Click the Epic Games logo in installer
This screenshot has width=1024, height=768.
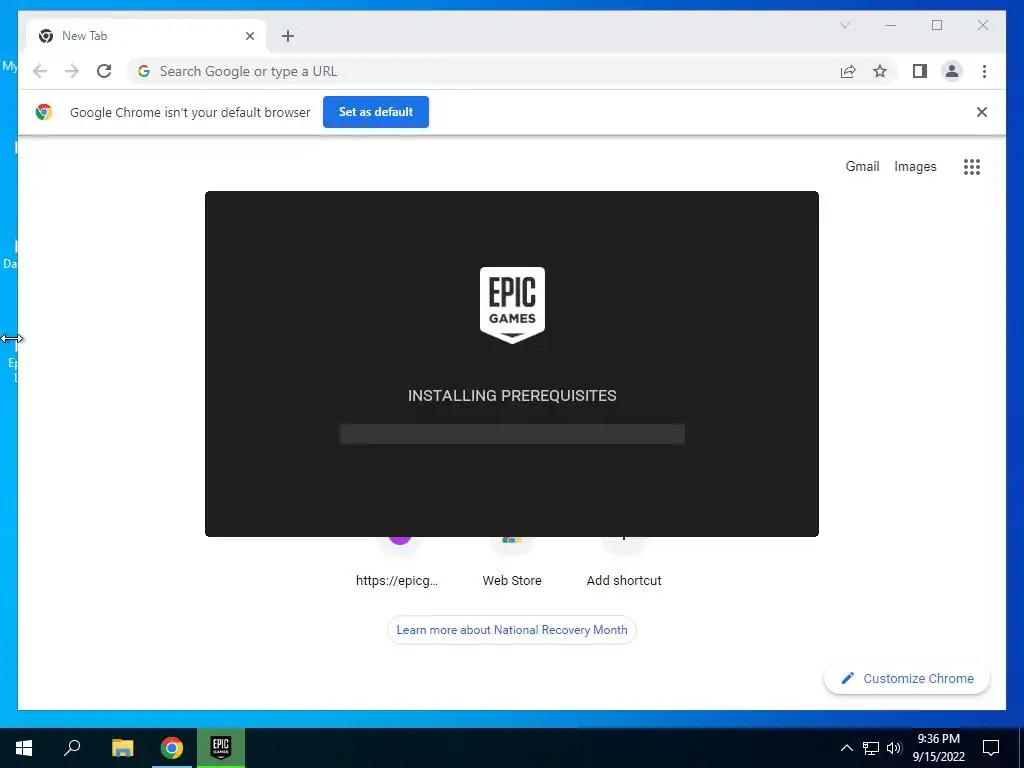(x=512, y=304)
